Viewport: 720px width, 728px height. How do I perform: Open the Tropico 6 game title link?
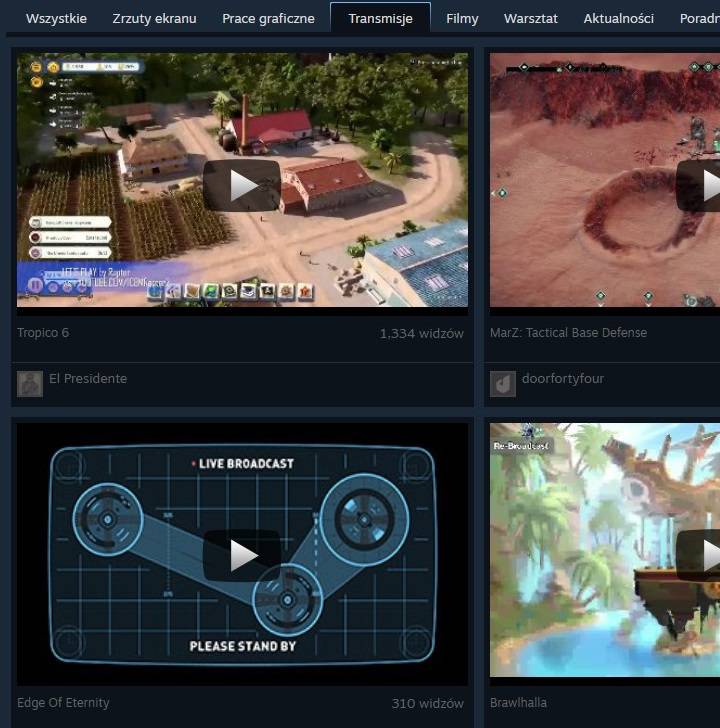click(x=43, y=333)
